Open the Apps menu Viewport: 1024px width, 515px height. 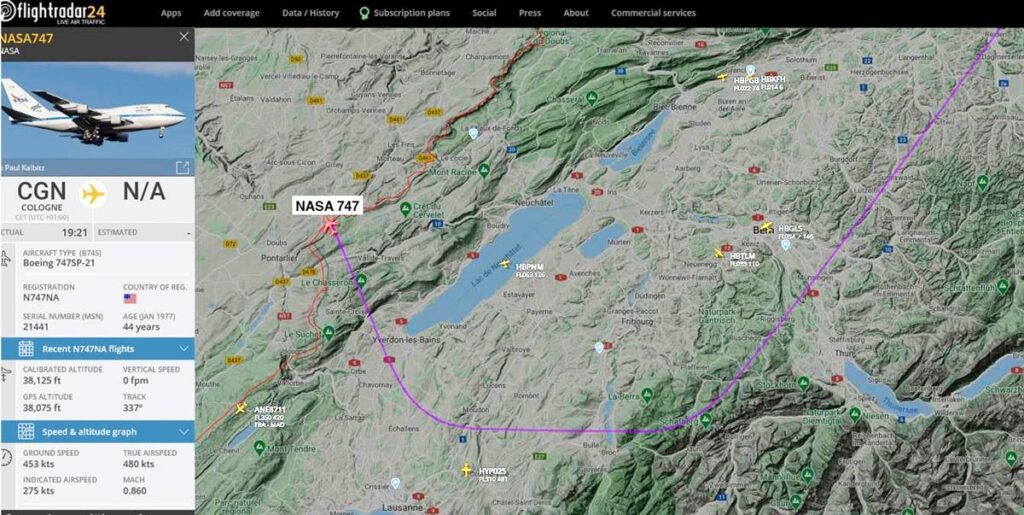point(171,13)
